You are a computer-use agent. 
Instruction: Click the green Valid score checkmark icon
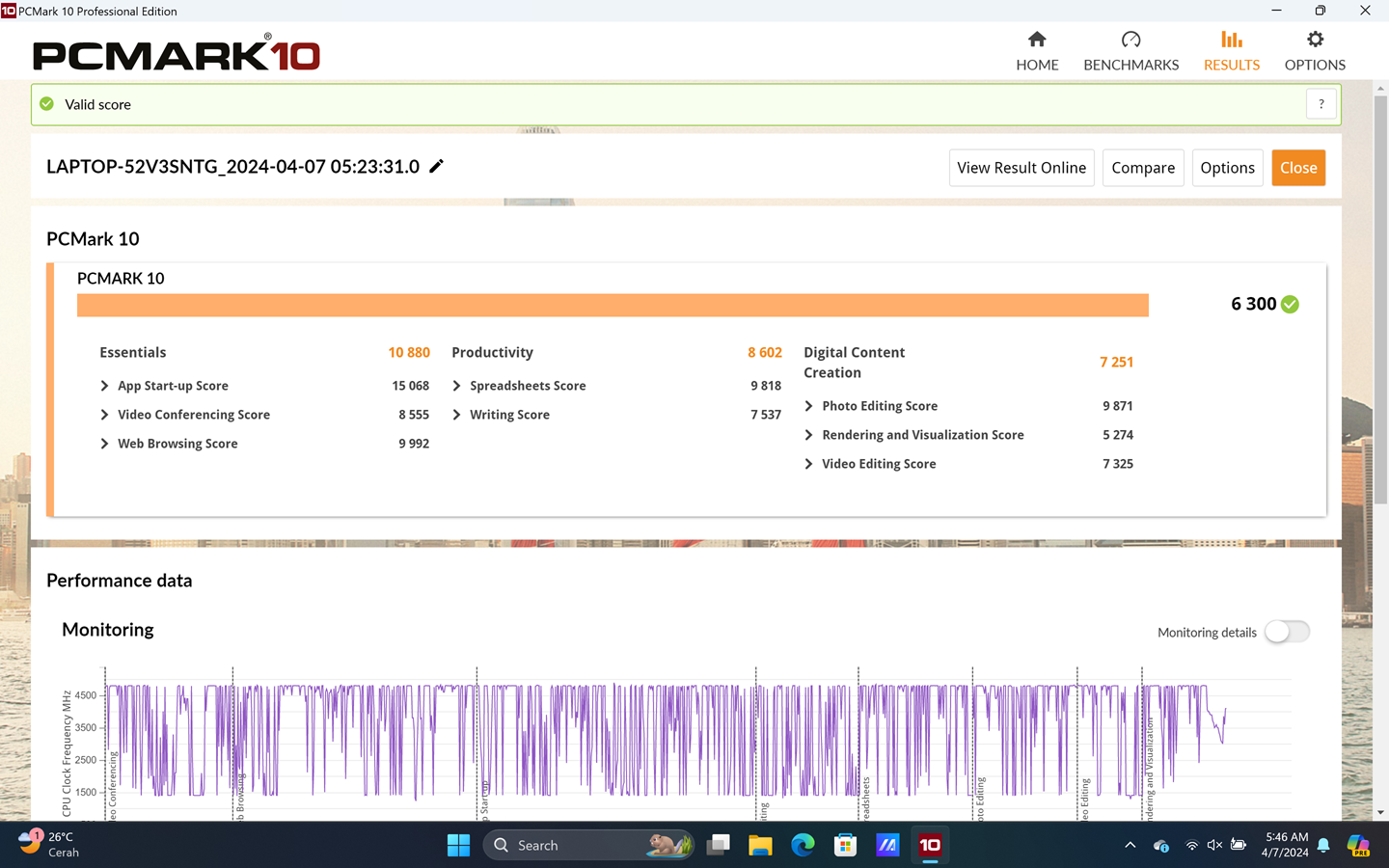(46, 104)
